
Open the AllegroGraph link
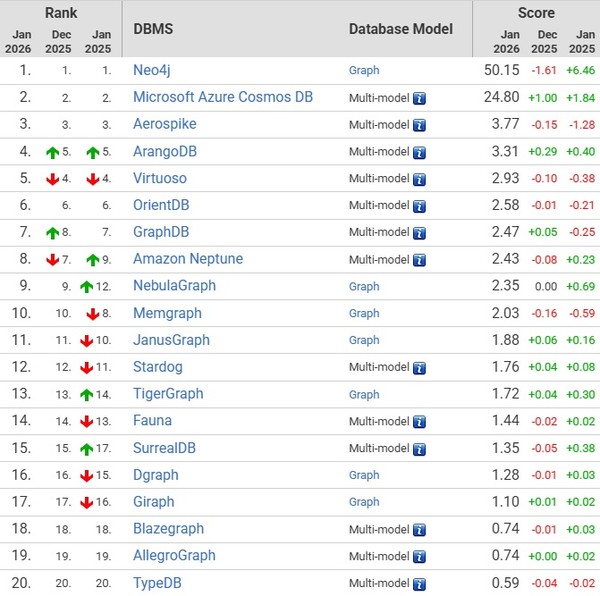click(174, 555)
